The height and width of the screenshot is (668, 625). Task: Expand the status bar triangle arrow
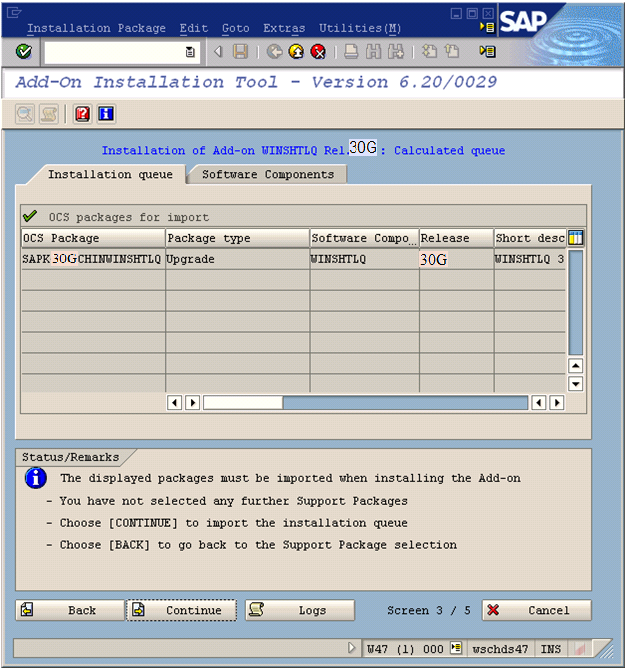click(351, 648)
